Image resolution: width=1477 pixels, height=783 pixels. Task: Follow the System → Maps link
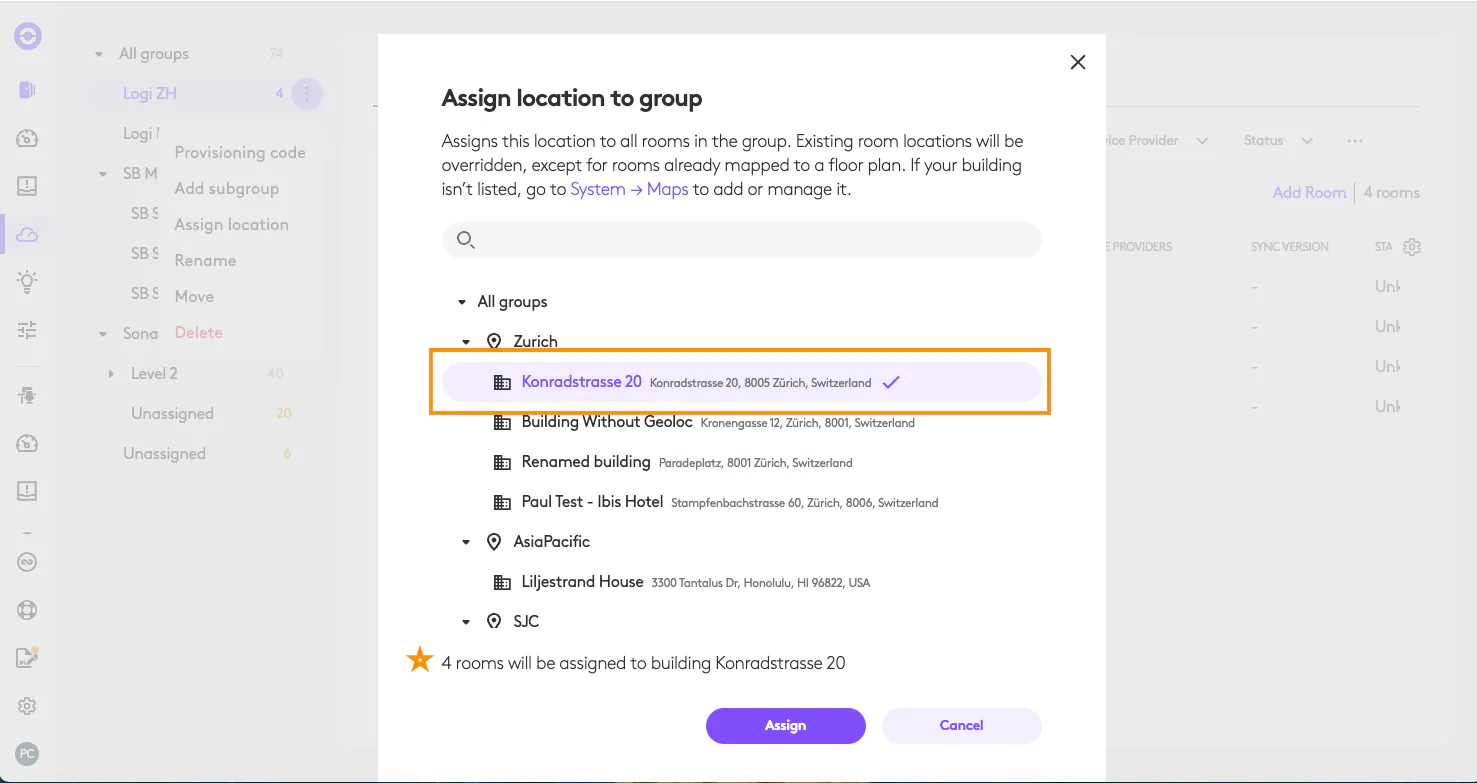coord(629,189)
